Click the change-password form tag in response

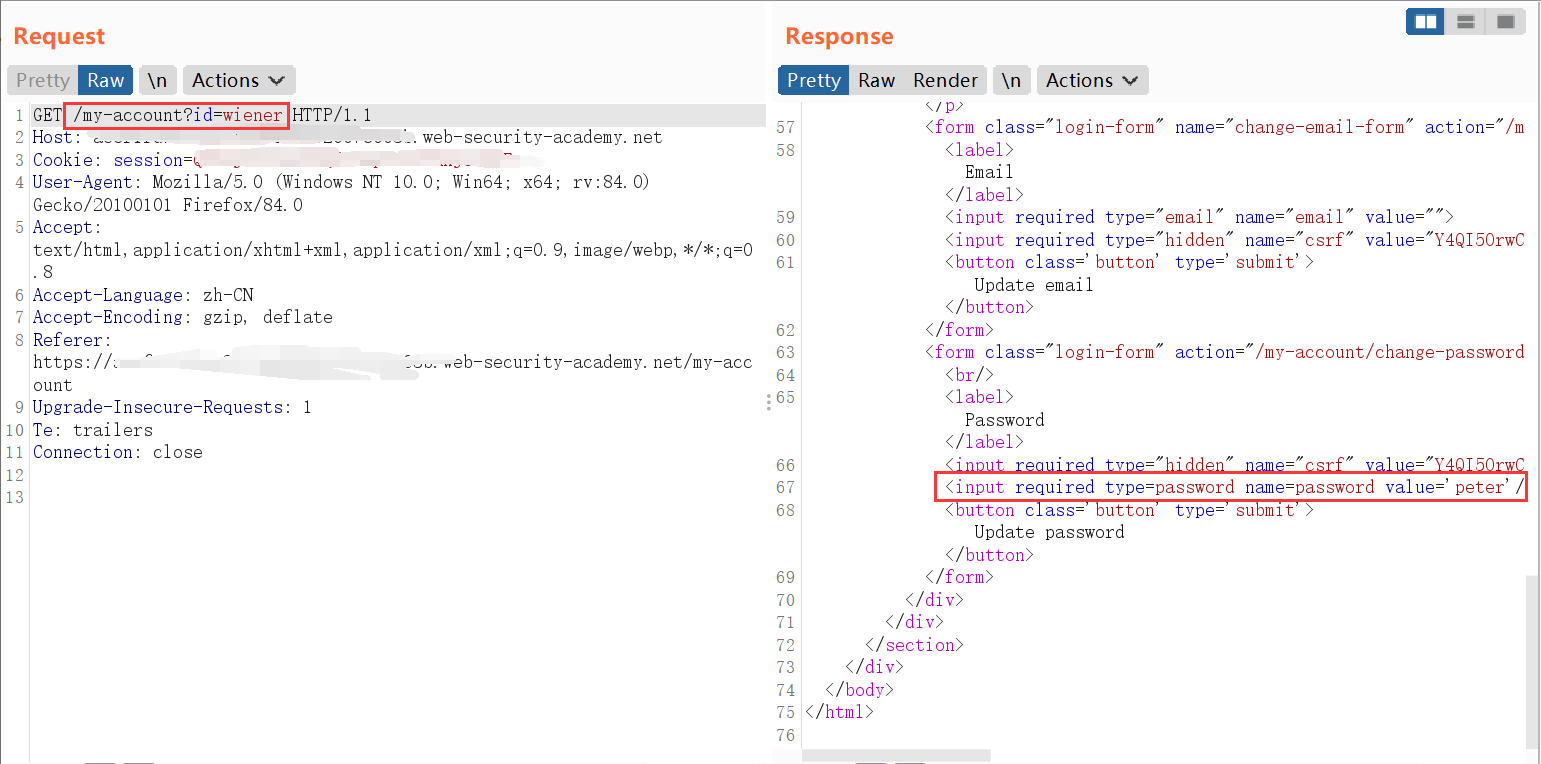1224,352
